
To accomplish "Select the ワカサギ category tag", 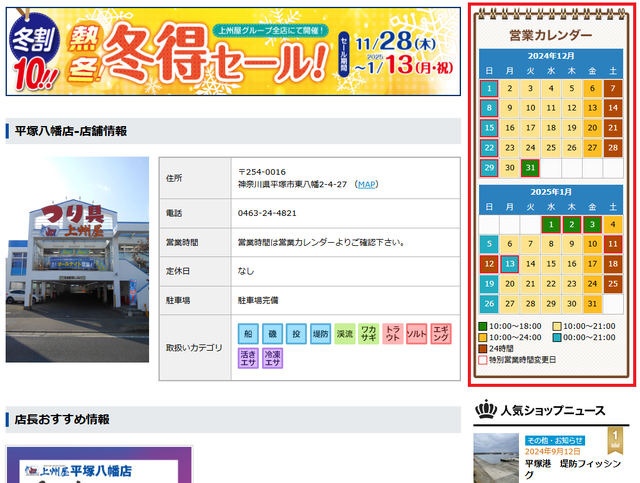I will pos(369,334).
